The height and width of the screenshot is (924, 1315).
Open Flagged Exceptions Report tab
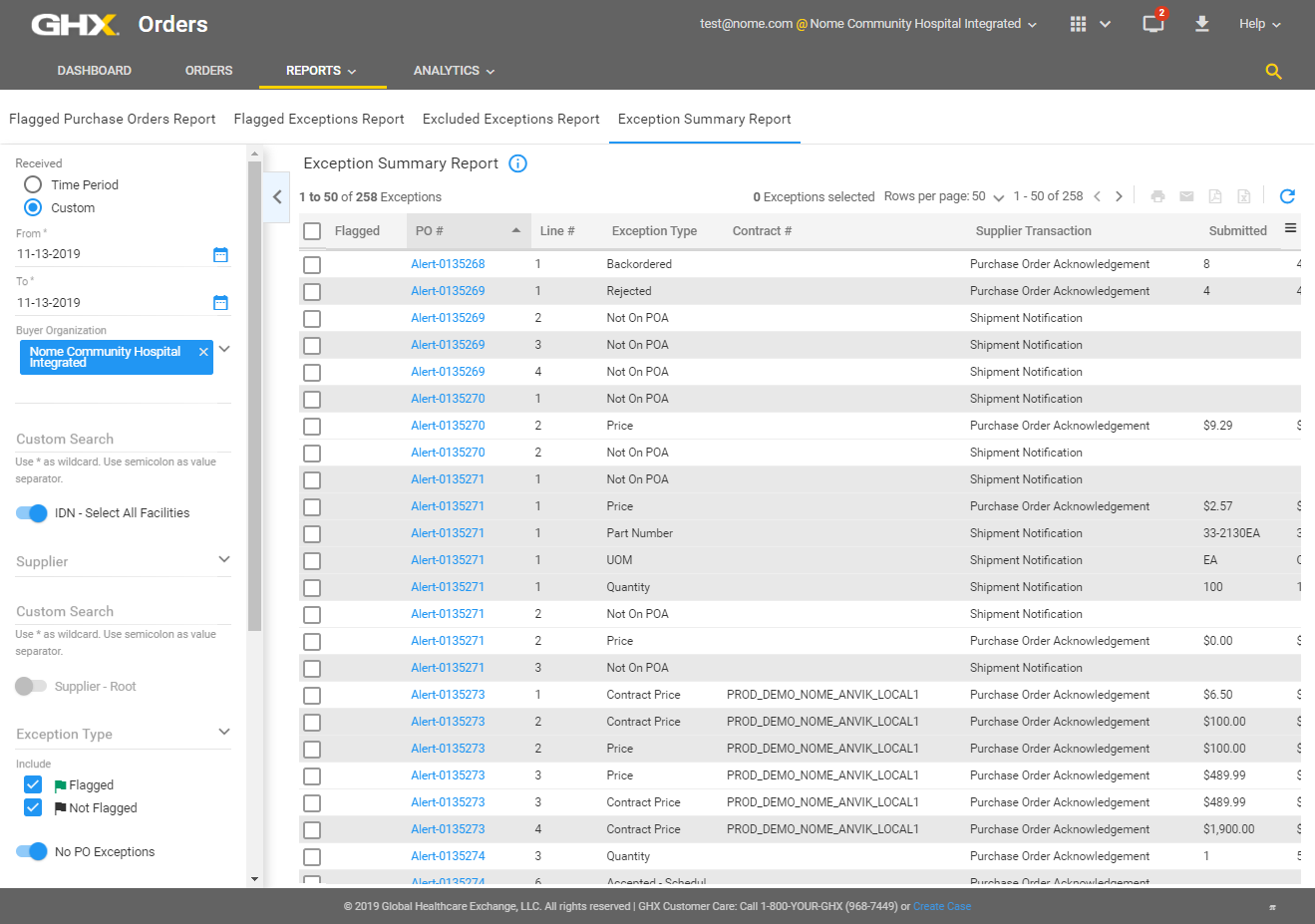[x=319, y=119]
